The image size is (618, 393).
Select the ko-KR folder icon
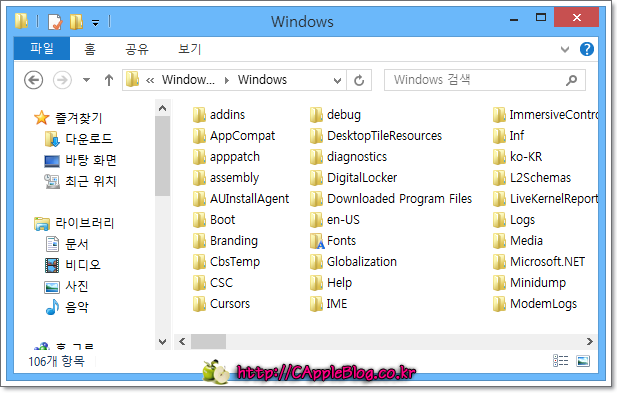pos(499,157)
